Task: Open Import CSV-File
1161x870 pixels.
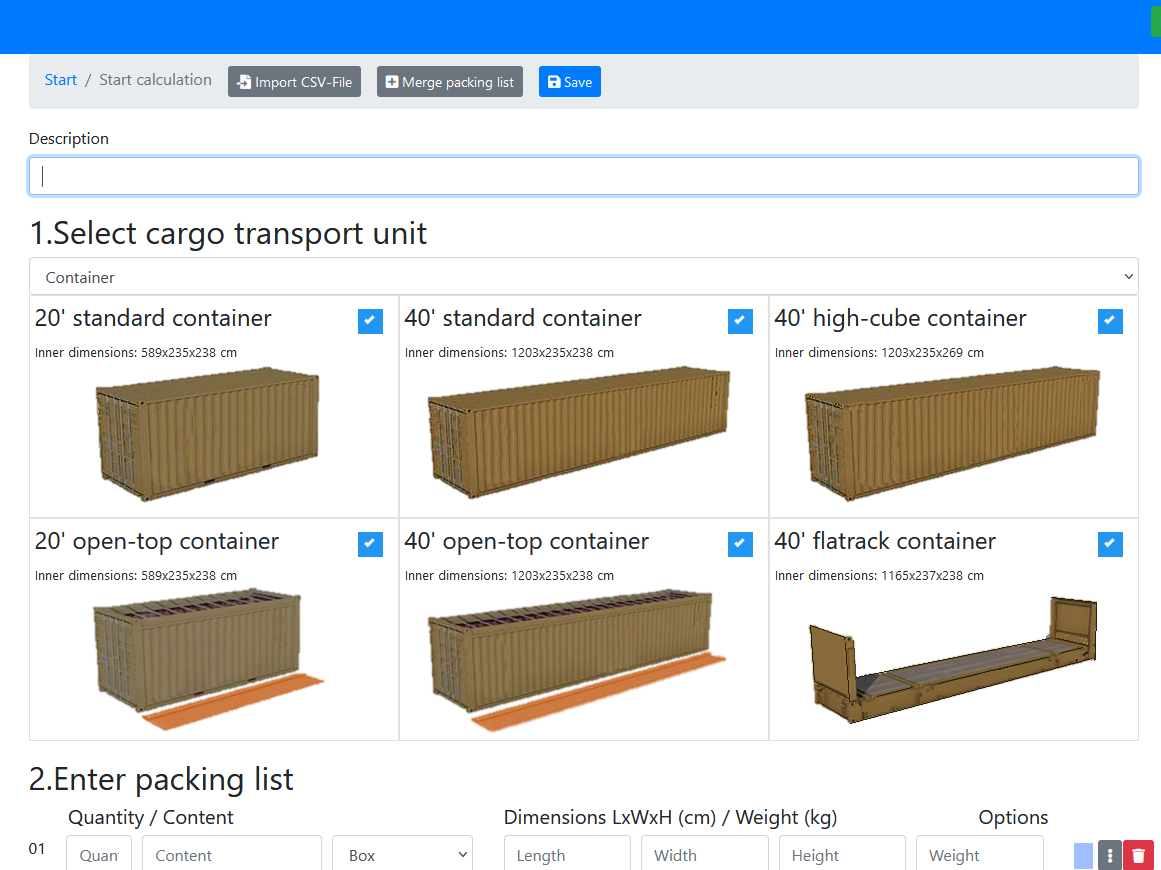Action: (294, 81)
